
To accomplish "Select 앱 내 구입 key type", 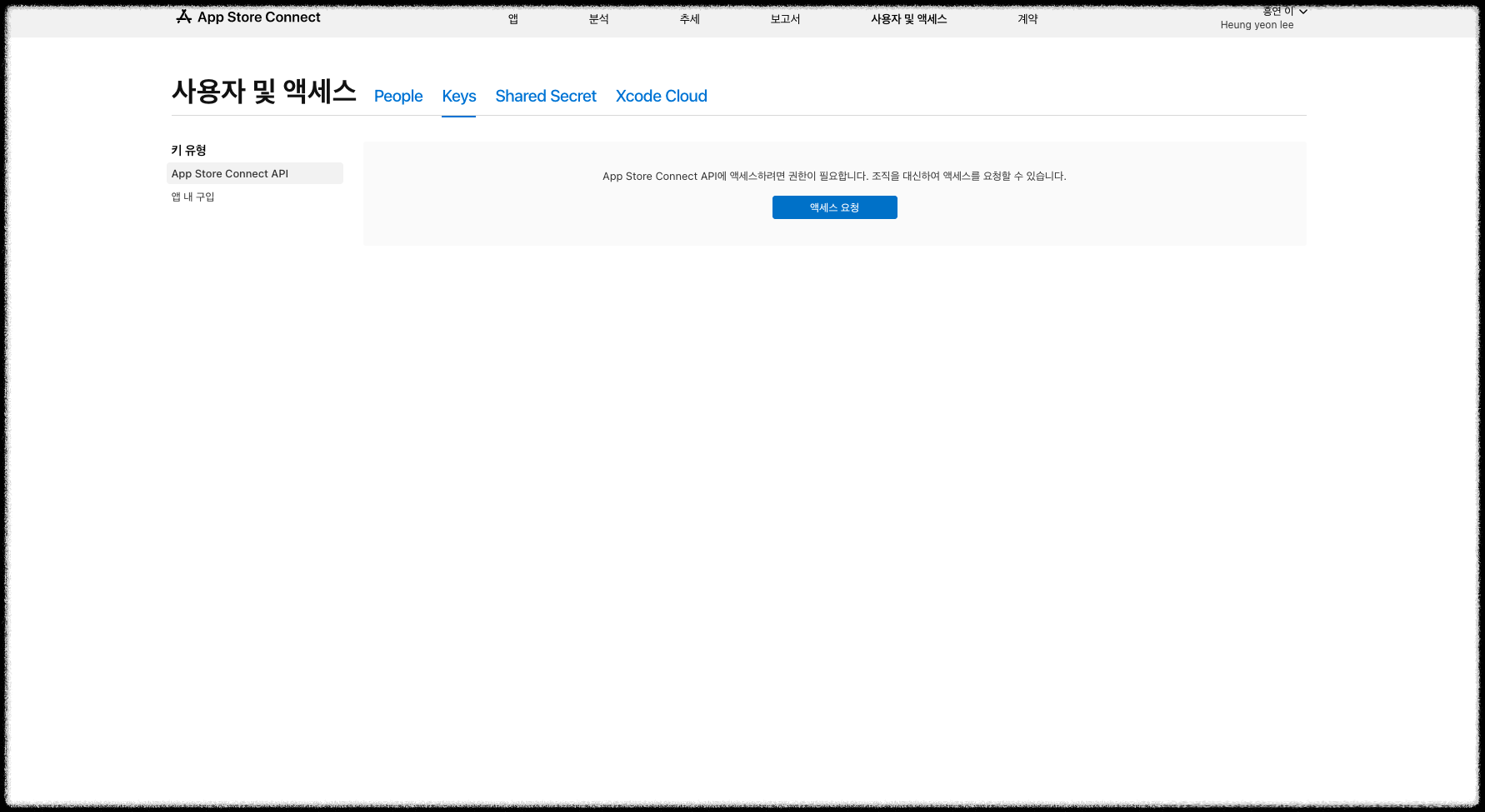I will 192,197.
